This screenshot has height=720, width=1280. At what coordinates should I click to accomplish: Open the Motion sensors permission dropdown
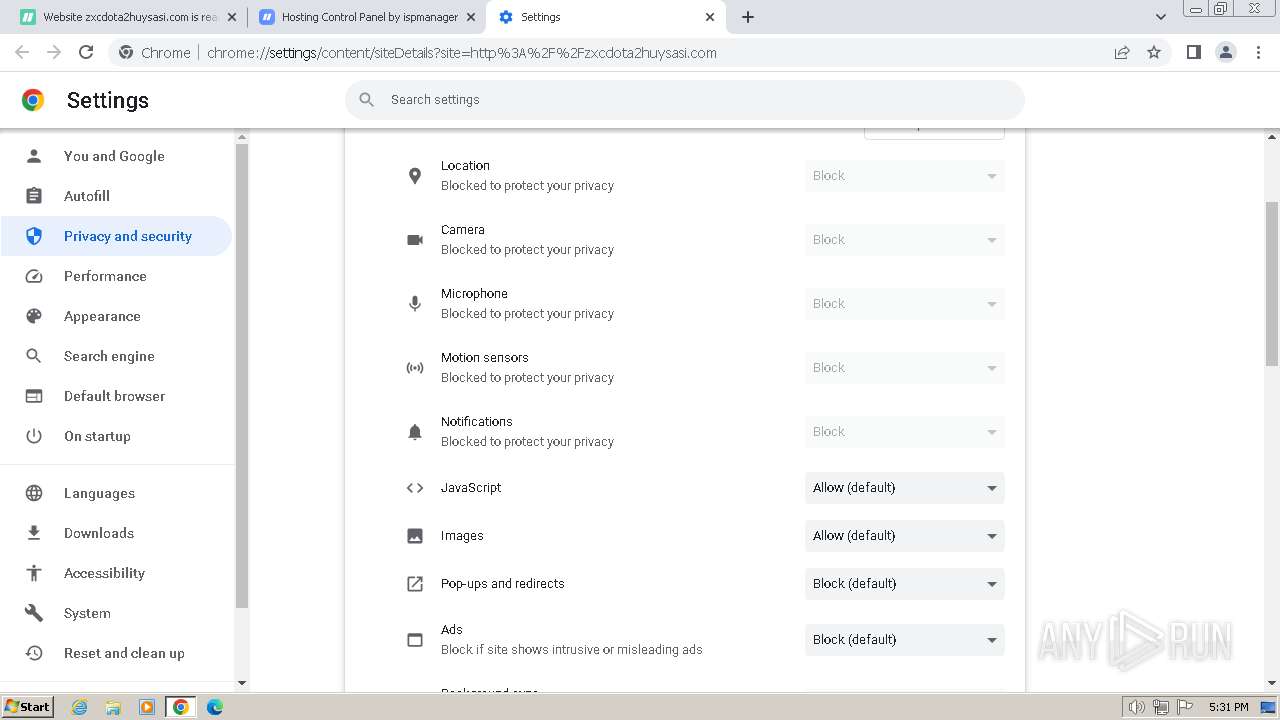(x=905, y=368)
